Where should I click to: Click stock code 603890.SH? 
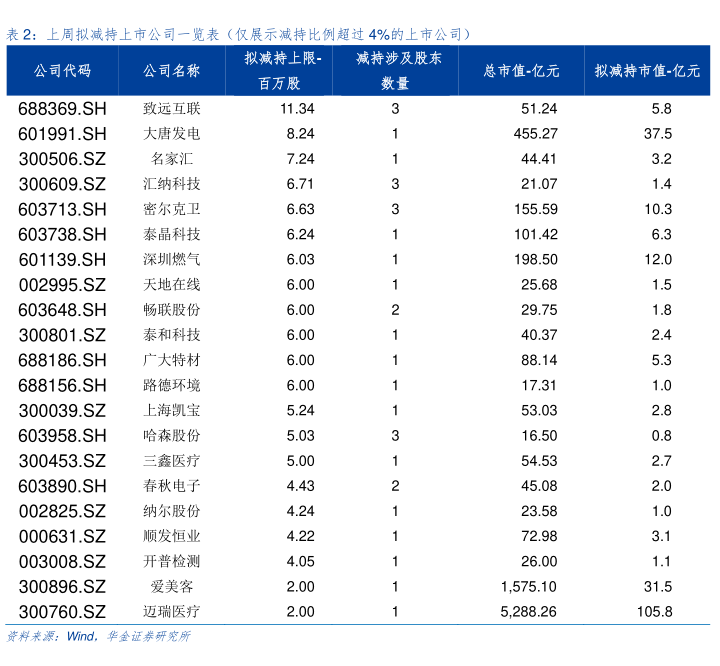pyautogui.click(x=62, y=486)
